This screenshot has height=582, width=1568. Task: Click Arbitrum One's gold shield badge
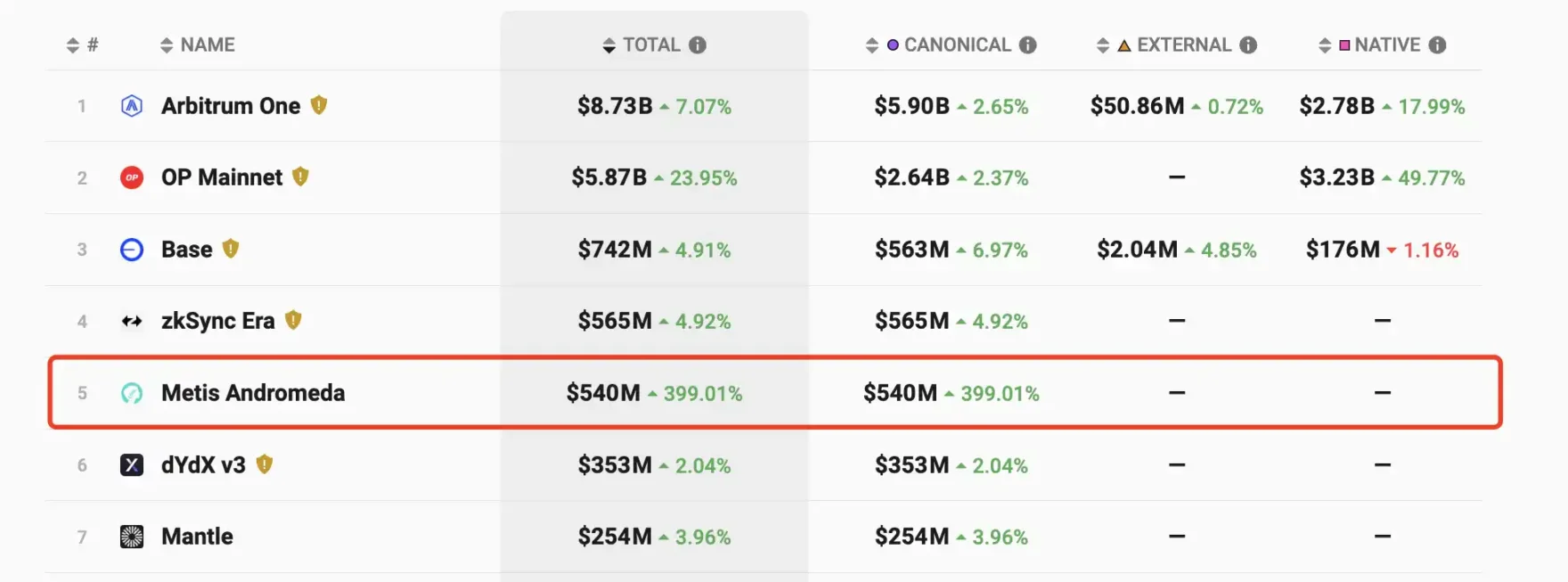[x=319, y=105]
